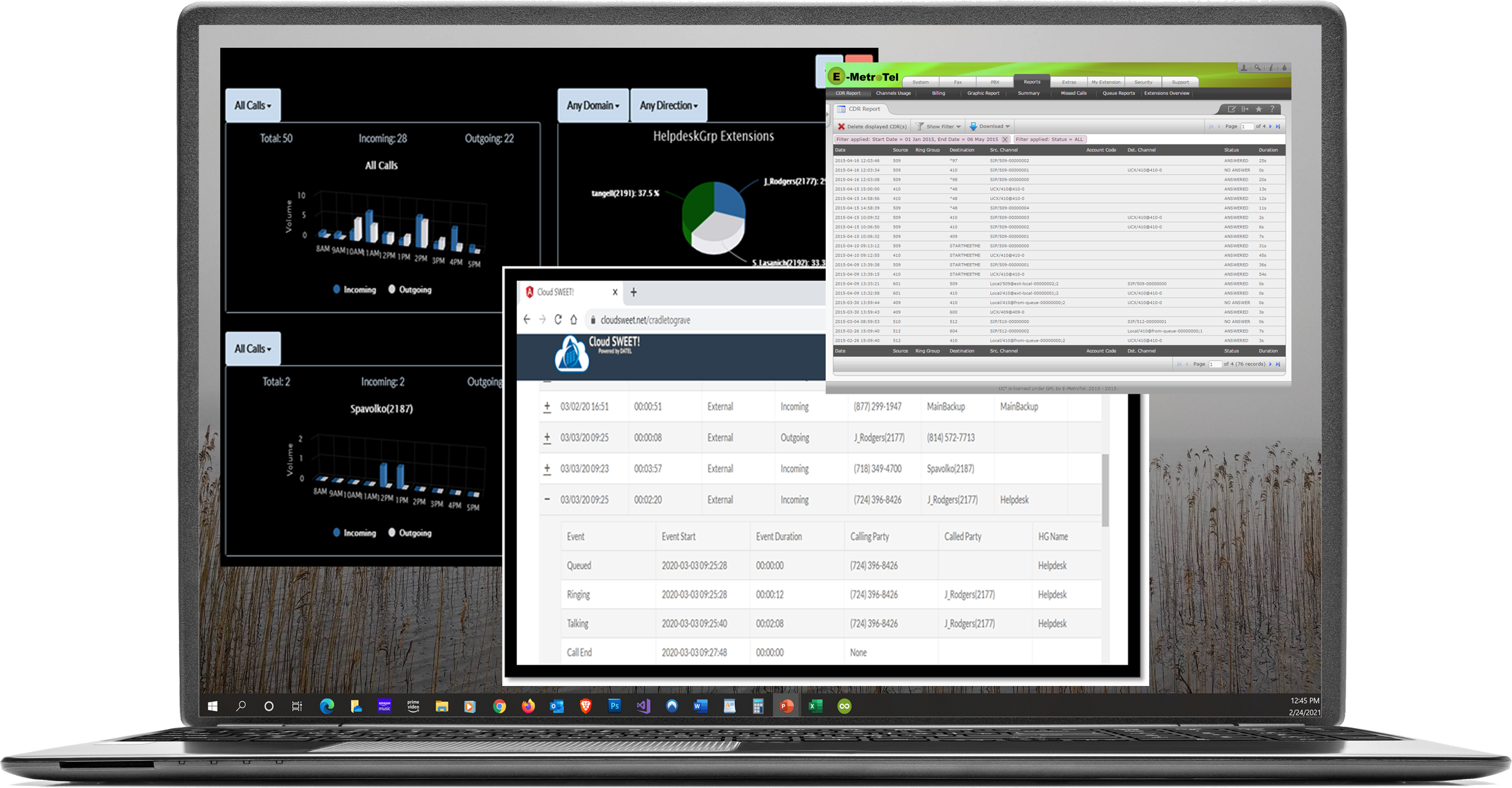Click the Cloud SWEET! back arrow navigation button
This screenshot has width=1512, height=788.
[x=527, y=319]
